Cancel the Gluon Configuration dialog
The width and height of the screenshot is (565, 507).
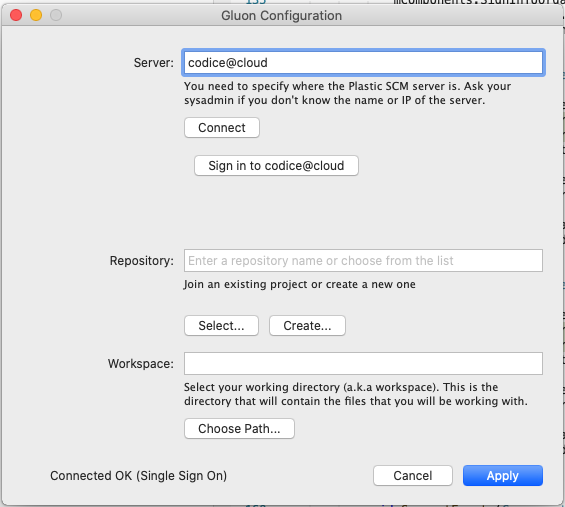(413, 476)
